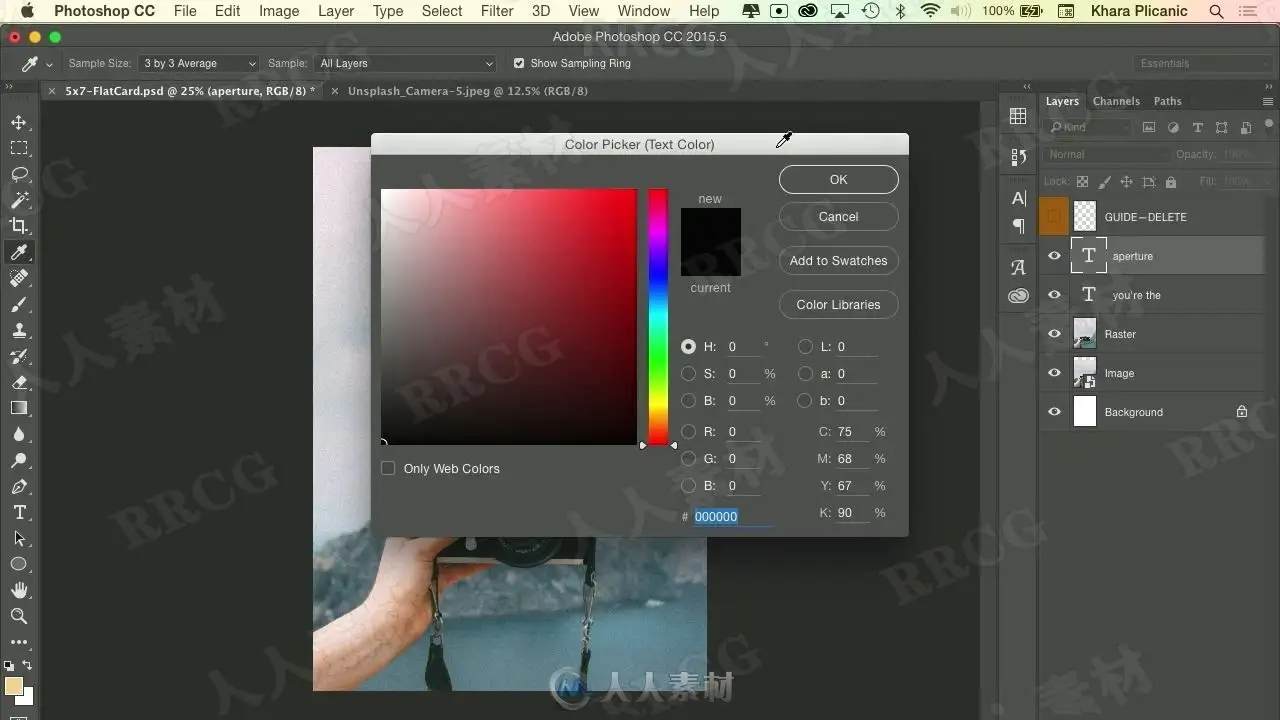Select the Horizontal Type tool

pos(19,512)
